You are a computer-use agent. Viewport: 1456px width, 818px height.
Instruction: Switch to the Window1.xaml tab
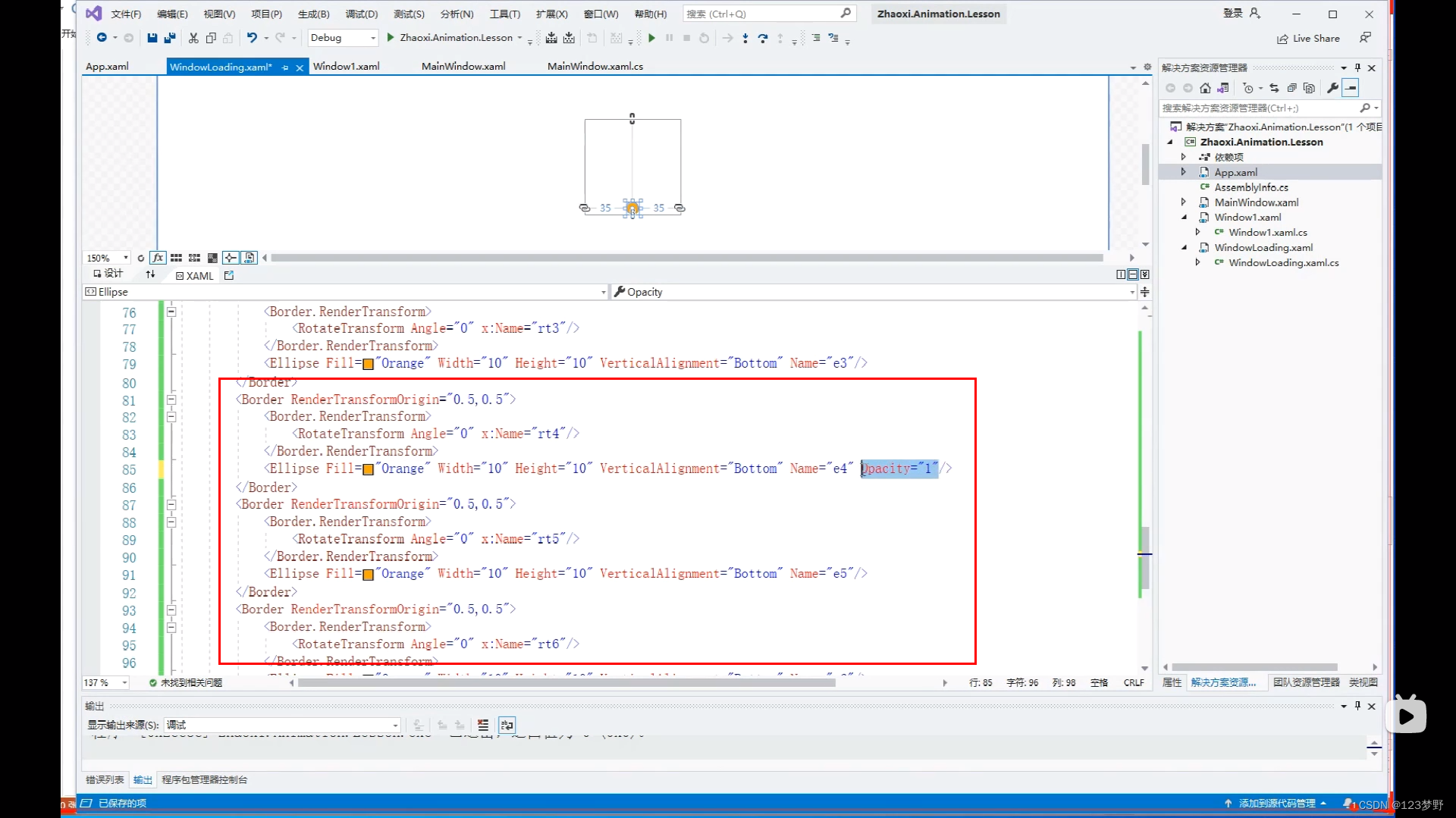coord(346,67)
